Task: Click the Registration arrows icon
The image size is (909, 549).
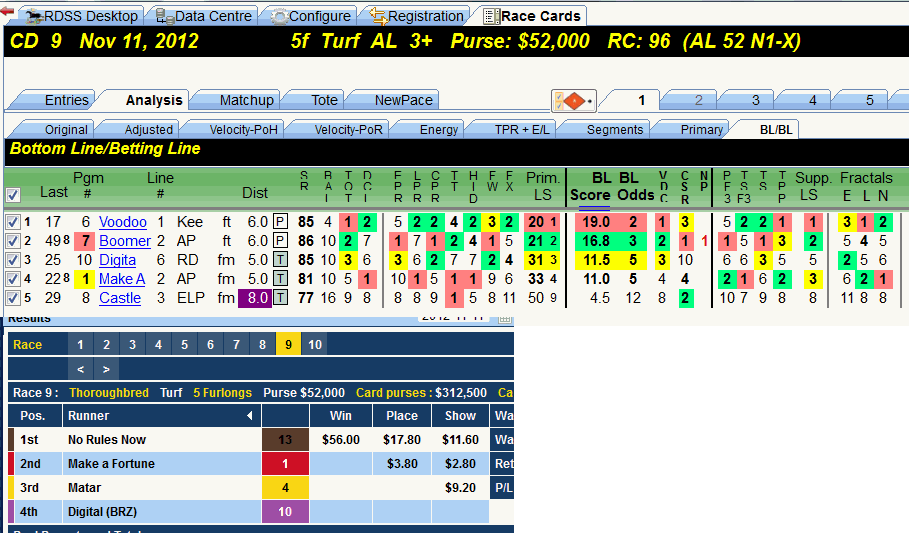Action: coord(379,17)
